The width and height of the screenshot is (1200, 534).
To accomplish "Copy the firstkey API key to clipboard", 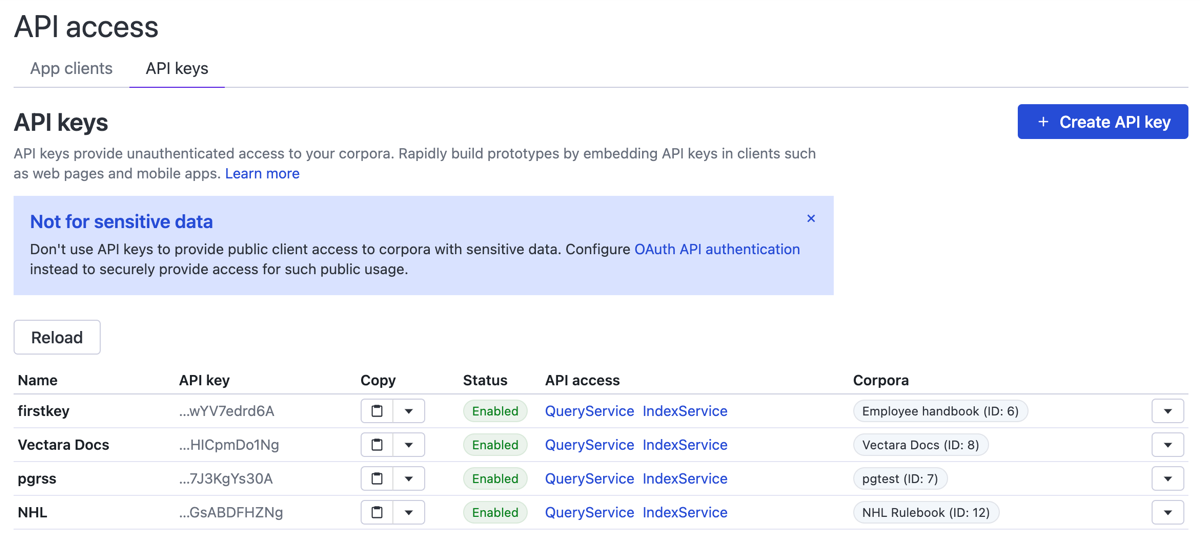I will coord(377,411).
